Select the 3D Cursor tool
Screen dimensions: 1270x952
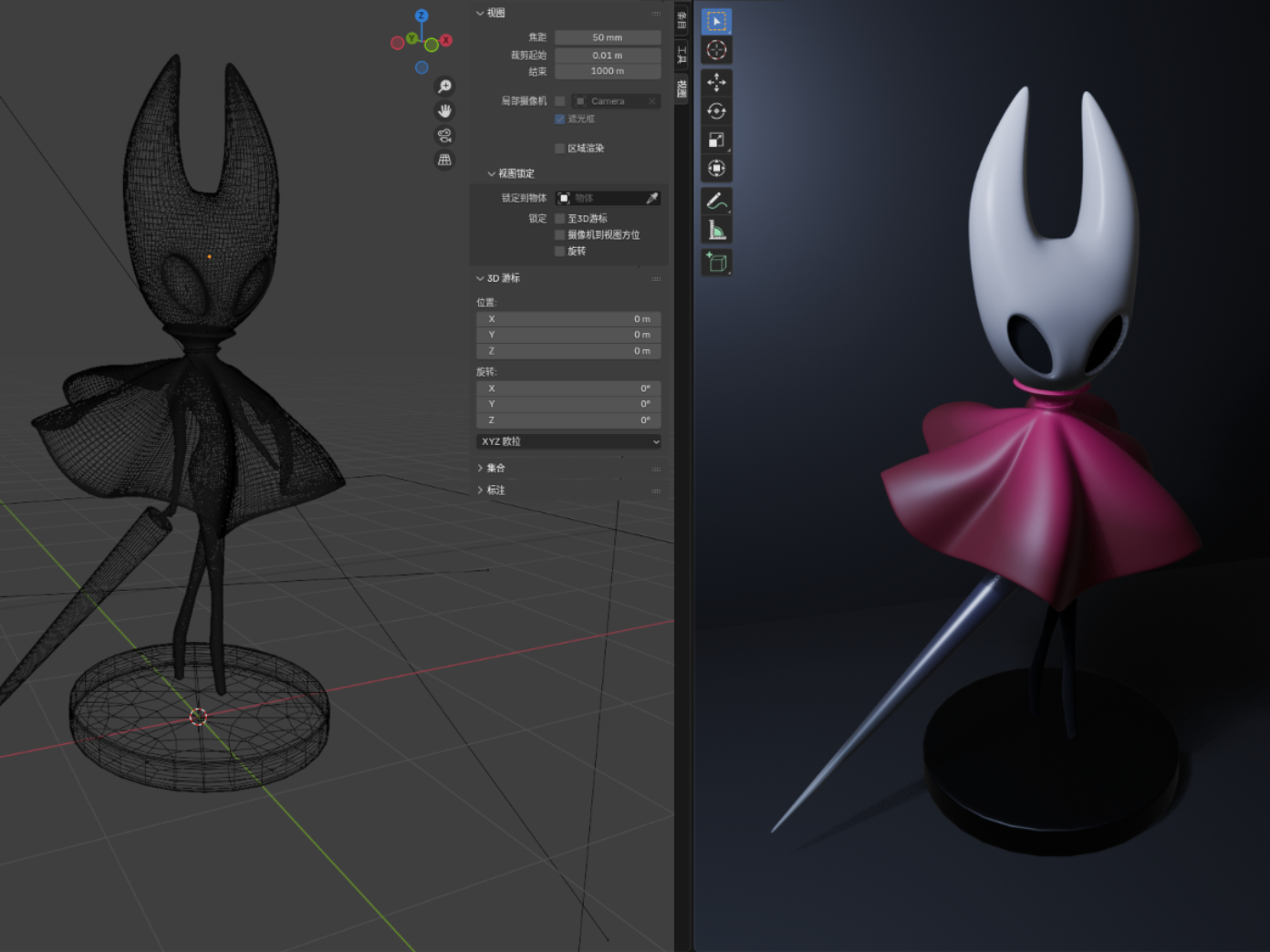pyautogui.click(x=716, y=51)
